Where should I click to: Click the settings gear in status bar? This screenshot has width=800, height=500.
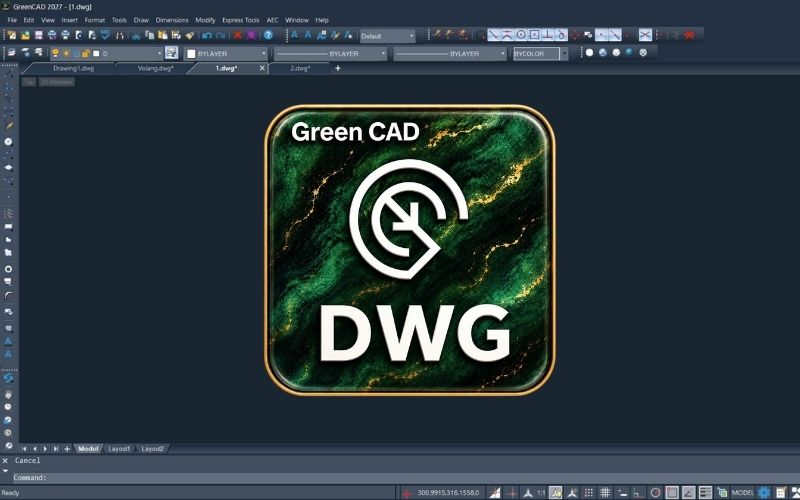coord(764,492)
